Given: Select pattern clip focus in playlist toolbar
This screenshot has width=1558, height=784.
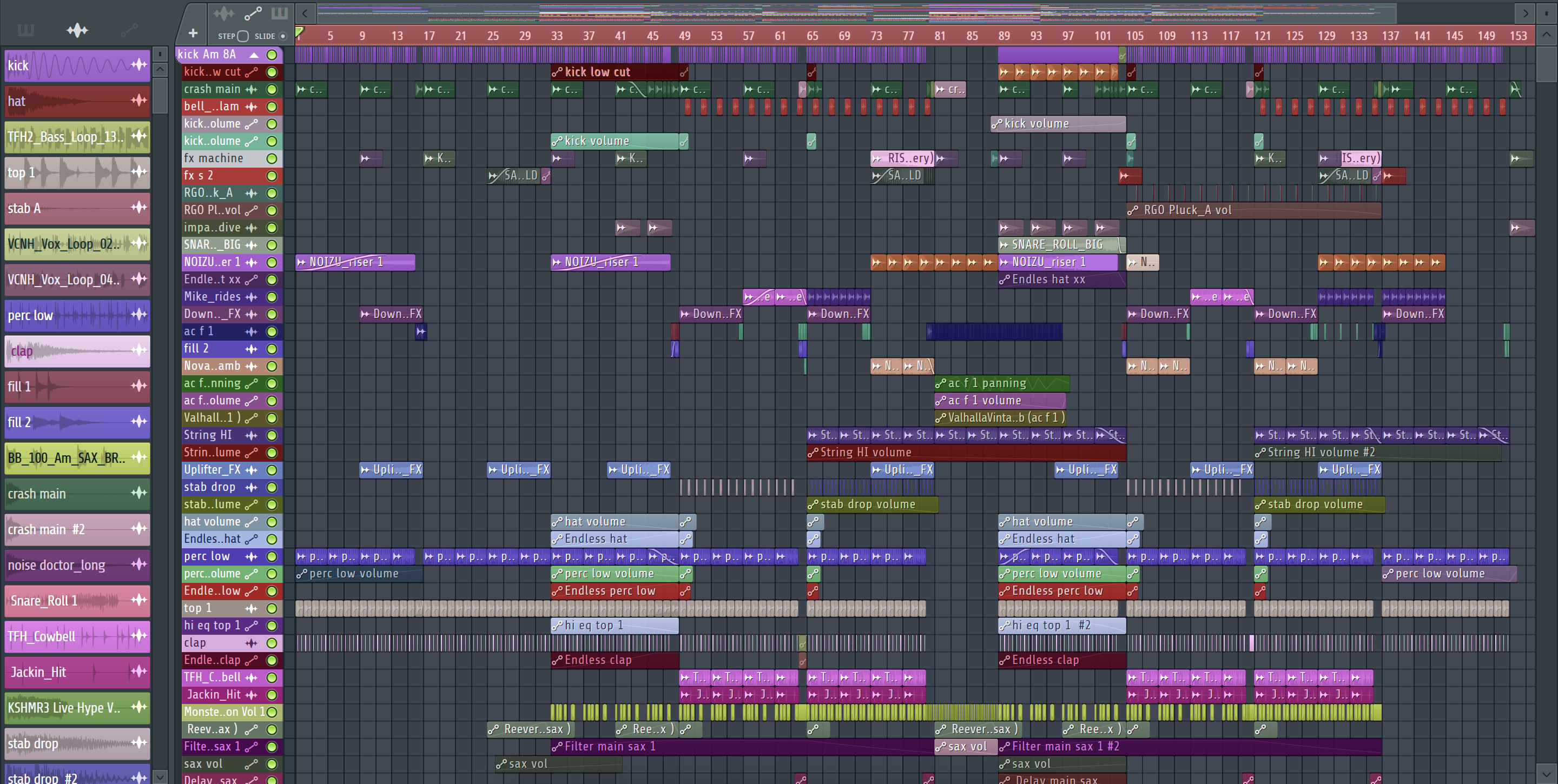Looking at the screenshot, I should point(280,12).
